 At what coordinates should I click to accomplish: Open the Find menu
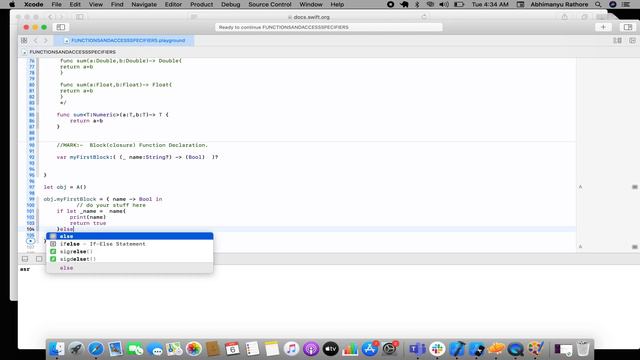point(117,4)
